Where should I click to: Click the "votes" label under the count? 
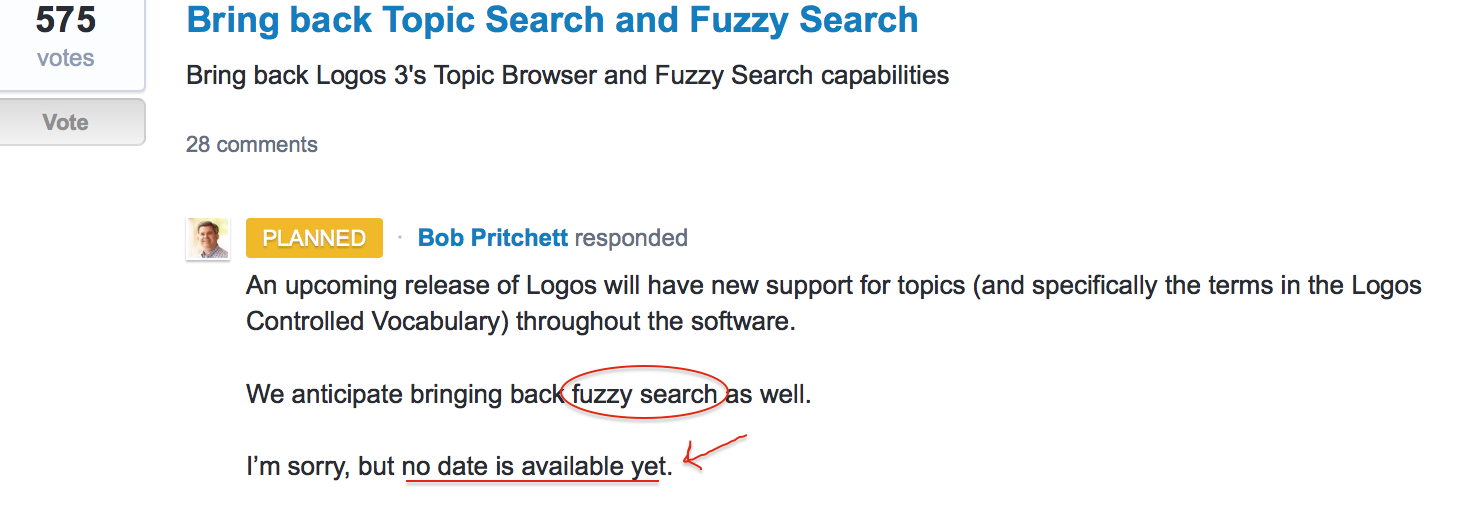[66, 58]
